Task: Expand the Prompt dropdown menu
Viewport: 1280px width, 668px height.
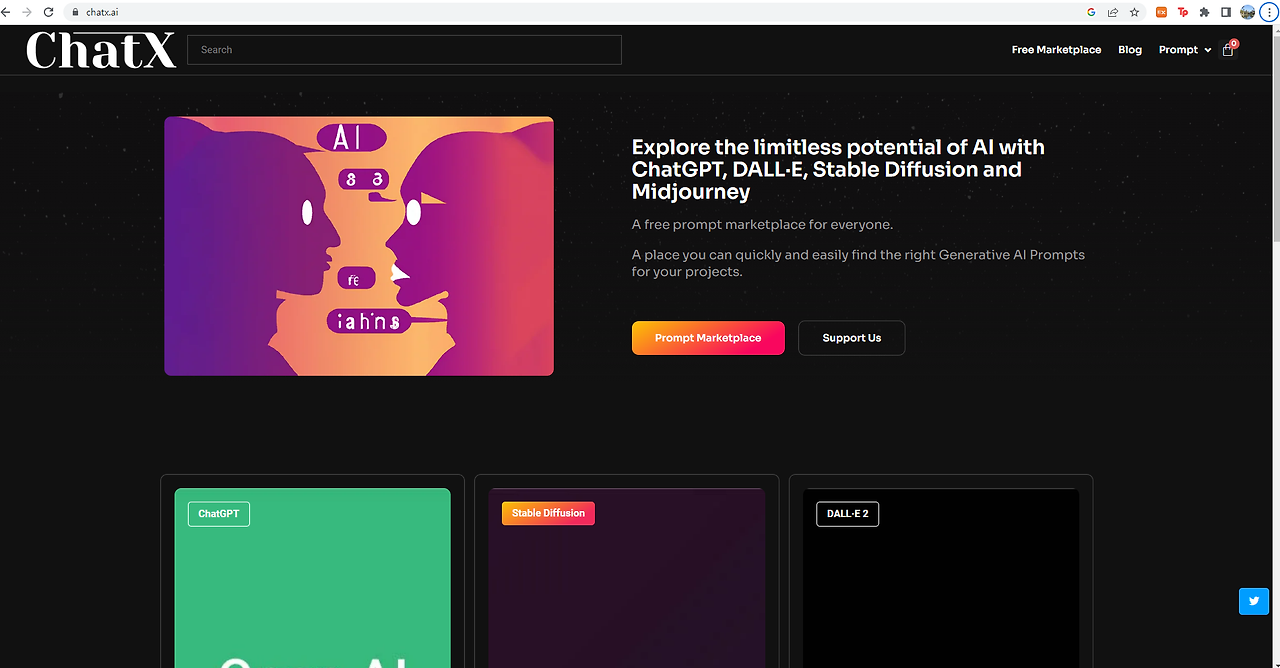Action: [1185, 50]
